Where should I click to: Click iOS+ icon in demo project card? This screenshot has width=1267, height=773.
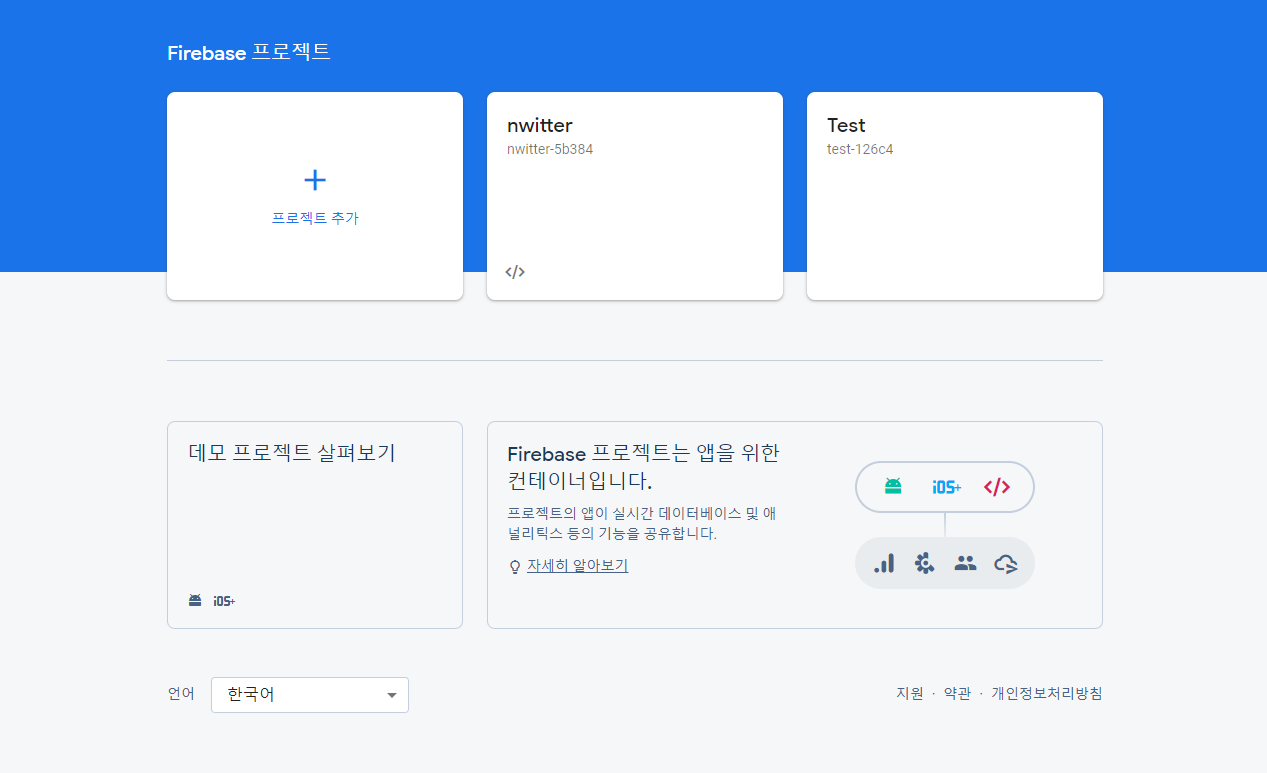coord(224,601)
